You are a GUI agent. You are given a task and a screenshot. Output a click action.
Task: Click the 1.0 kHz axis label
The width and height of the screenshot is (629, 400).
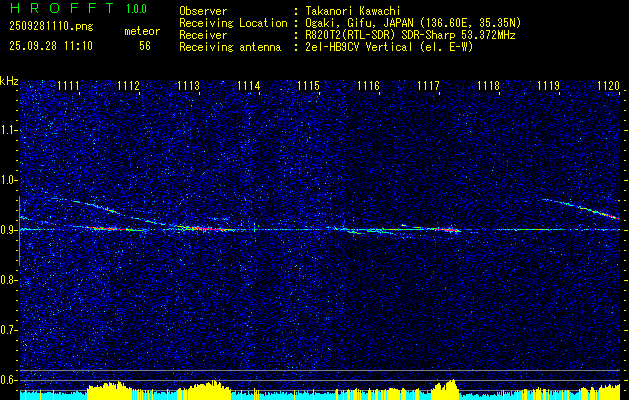click(x=7, y=181)
